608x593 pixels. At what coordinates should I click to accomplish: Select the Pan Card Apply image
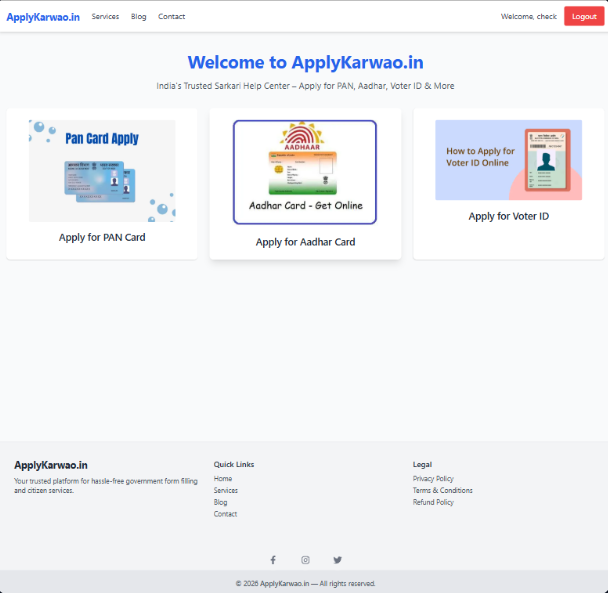pos(102,171)
